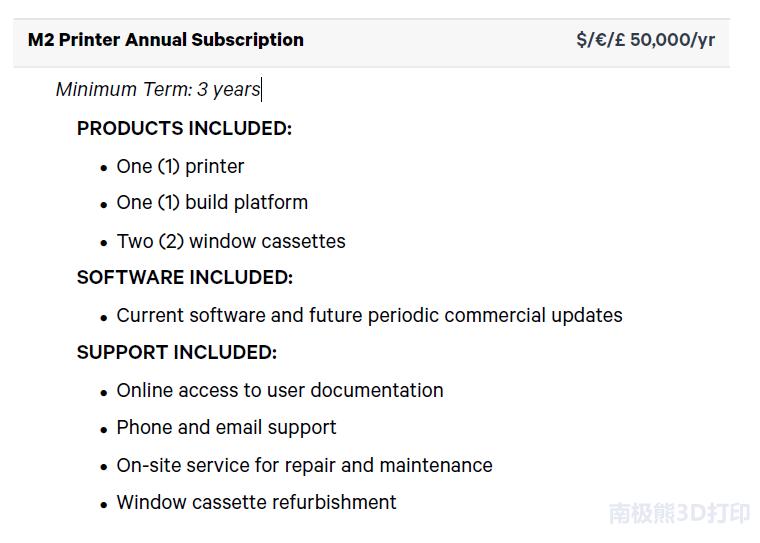Click On-site service for repair and maintenance
The image size is (760, 543).
tap(304, 465)
